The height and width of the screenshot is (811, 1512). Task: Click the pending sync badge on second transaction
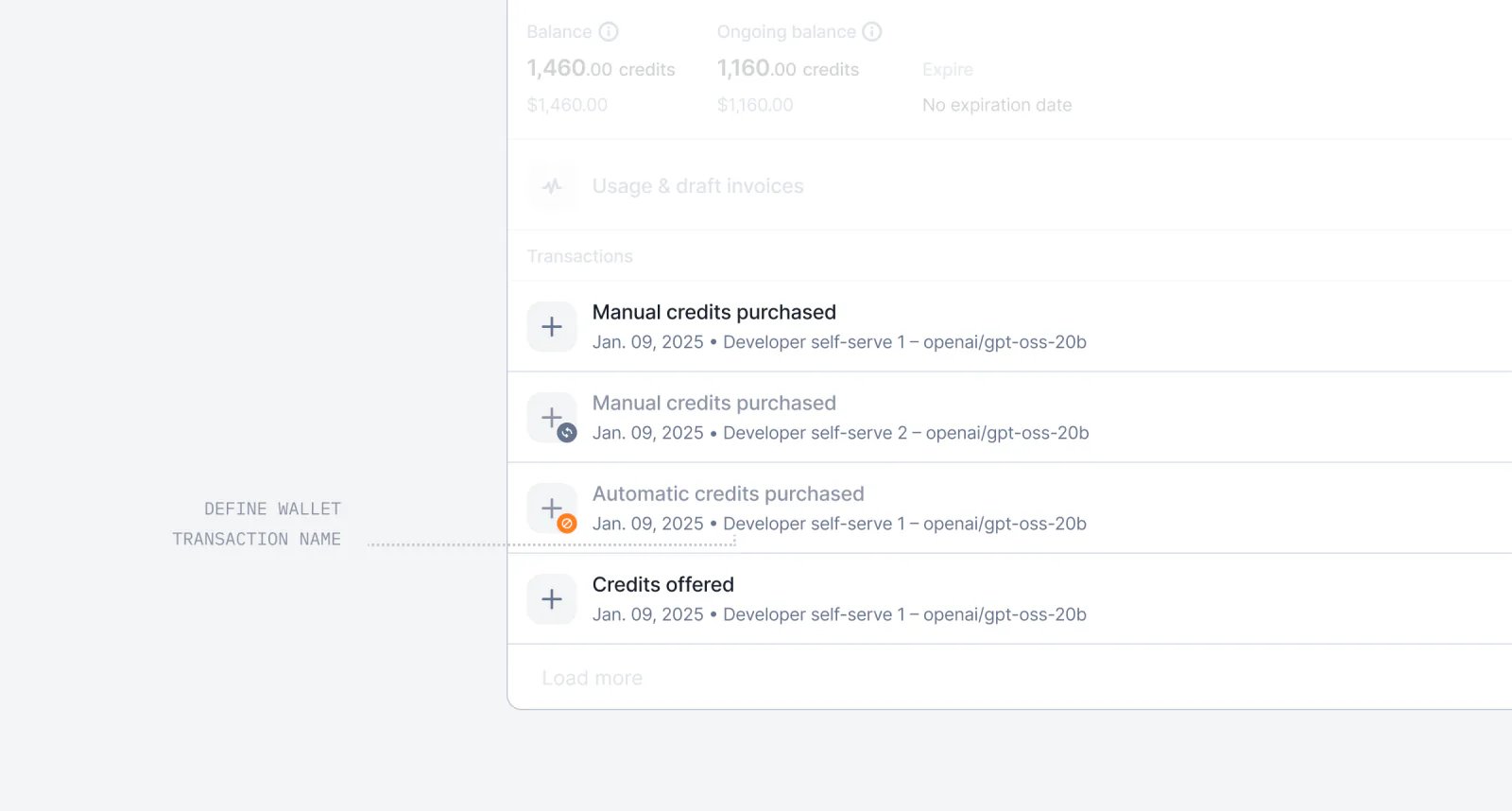pos(567,433)
